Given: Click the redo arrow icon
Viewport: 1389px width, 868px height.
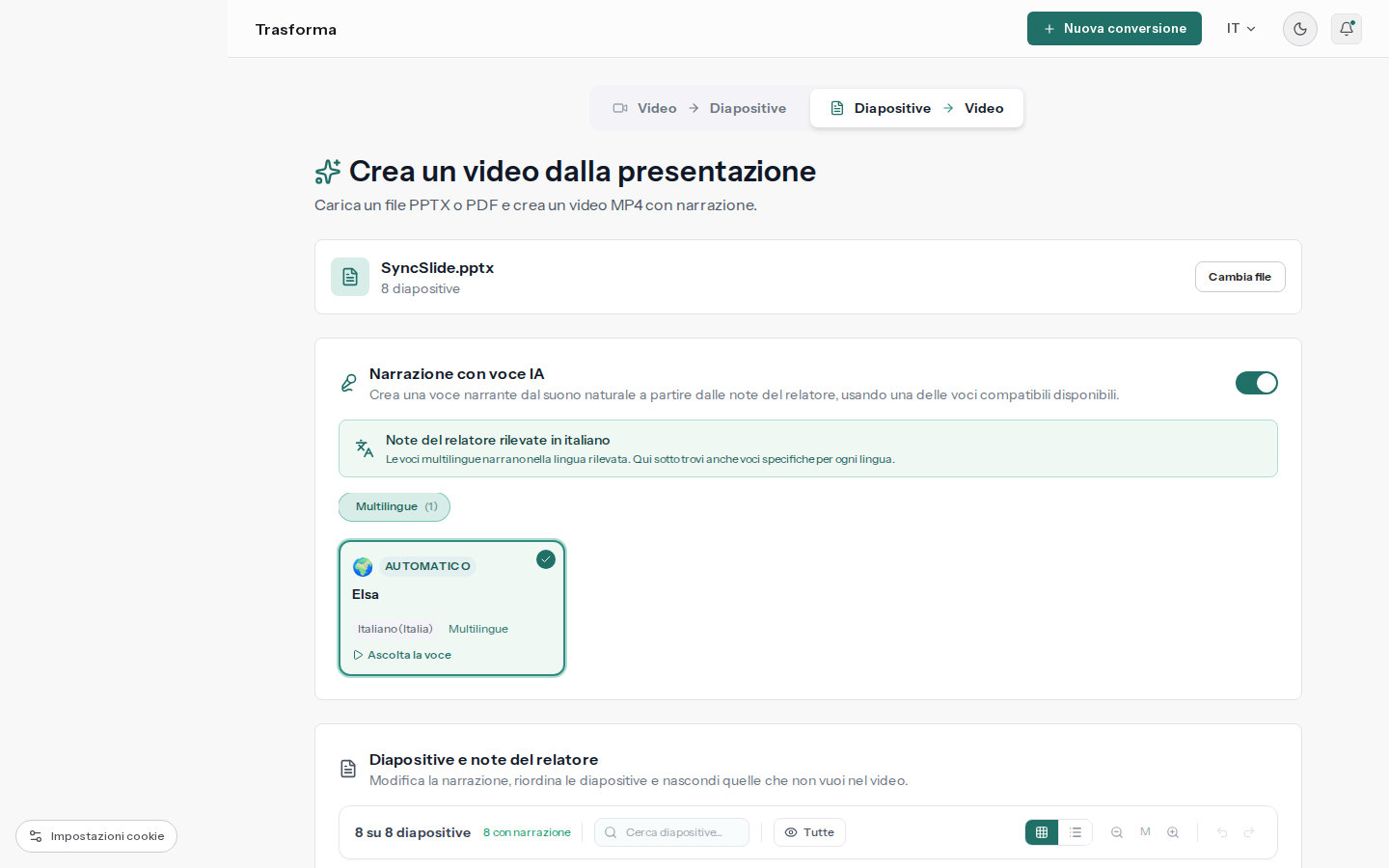Looking at the screenshot, I should (x=1249, y=832).
